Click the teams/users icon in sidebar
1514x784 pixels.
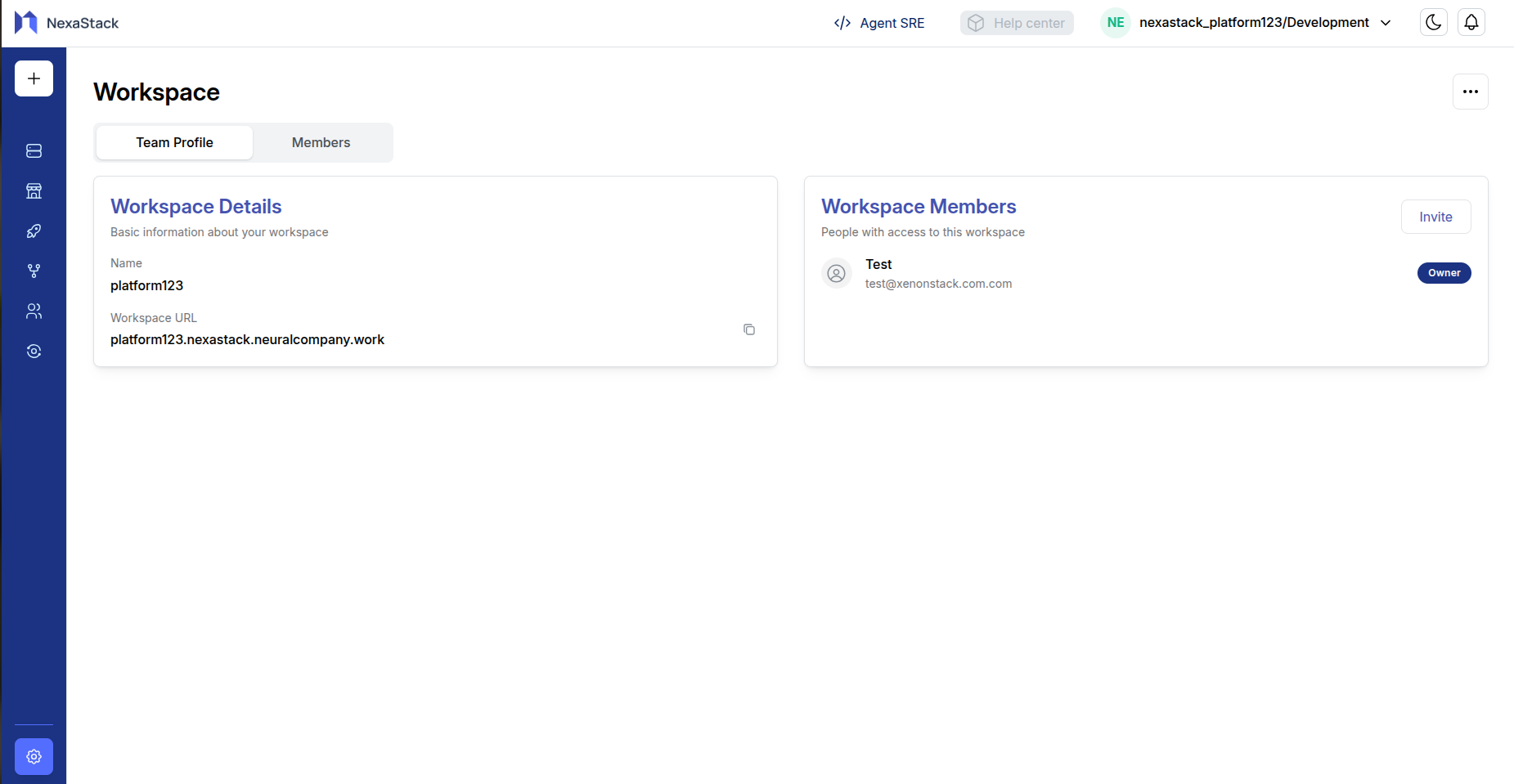[34, 311]
